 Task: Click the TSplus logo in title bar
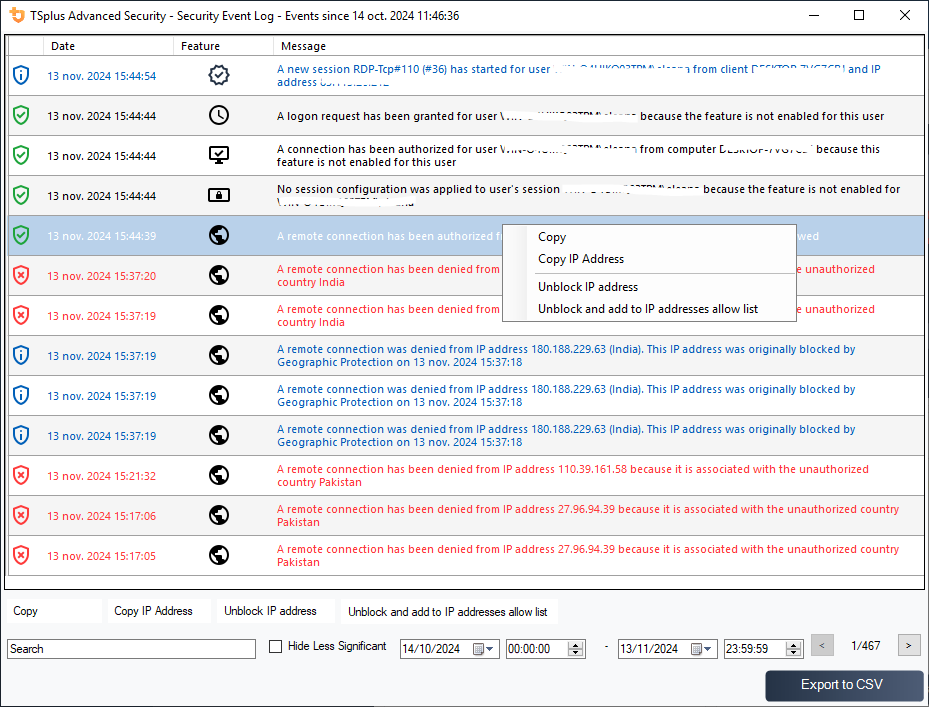[x=17, y=16]
